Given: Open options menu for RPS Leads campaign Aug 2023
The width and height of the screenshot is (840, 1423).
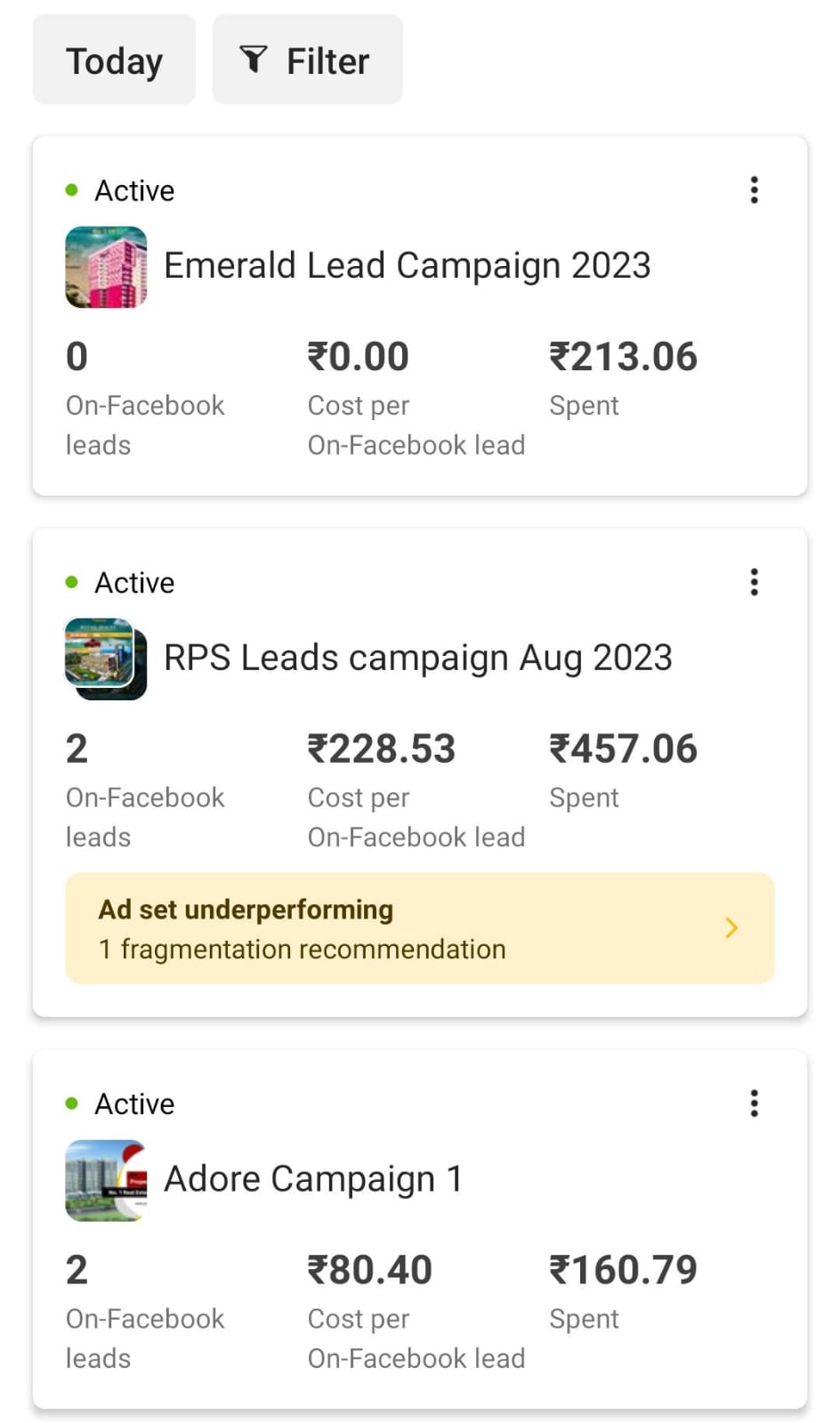Looking at the screenshot, I should coord(754,582).
